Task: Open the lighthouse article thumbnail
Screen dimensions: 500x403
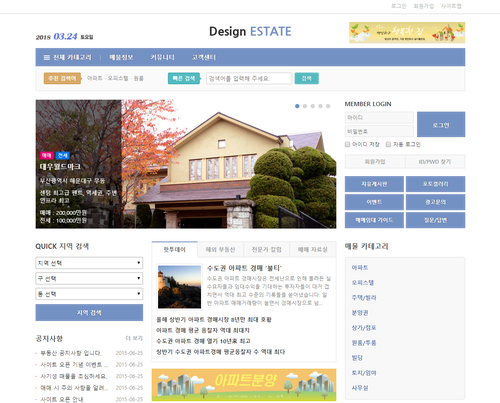Action: tap(179, 287)
